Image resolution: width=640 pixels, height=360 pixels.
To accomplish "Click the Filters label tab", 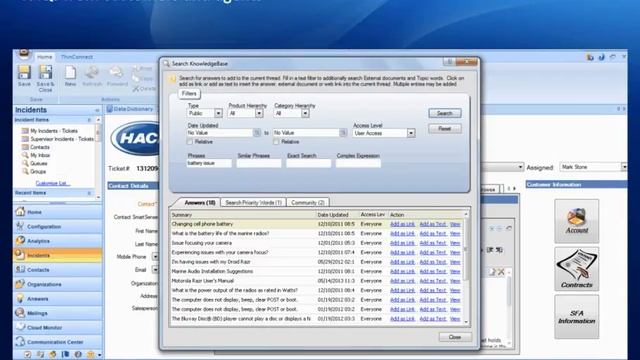I will pos(189,93).
